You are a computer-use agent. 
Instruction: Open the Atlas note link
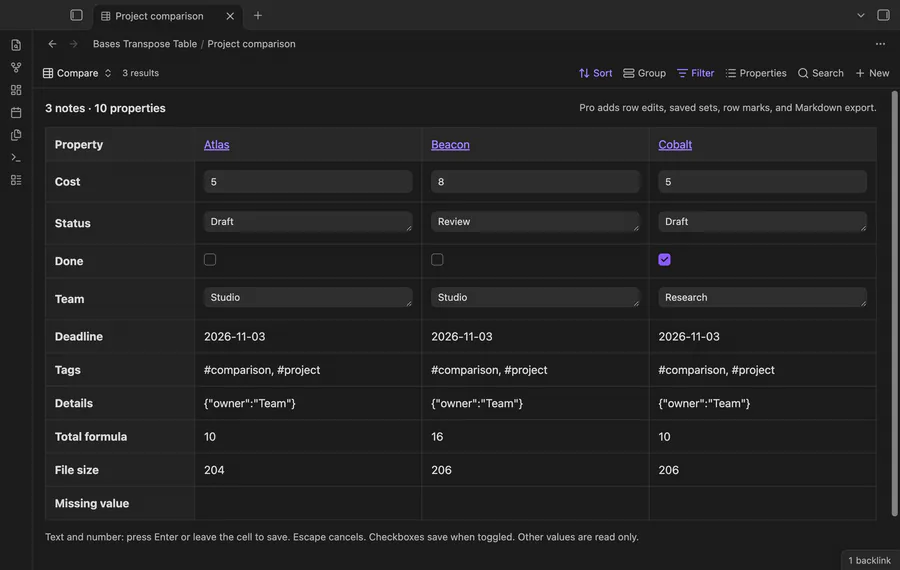click(216, 145)
